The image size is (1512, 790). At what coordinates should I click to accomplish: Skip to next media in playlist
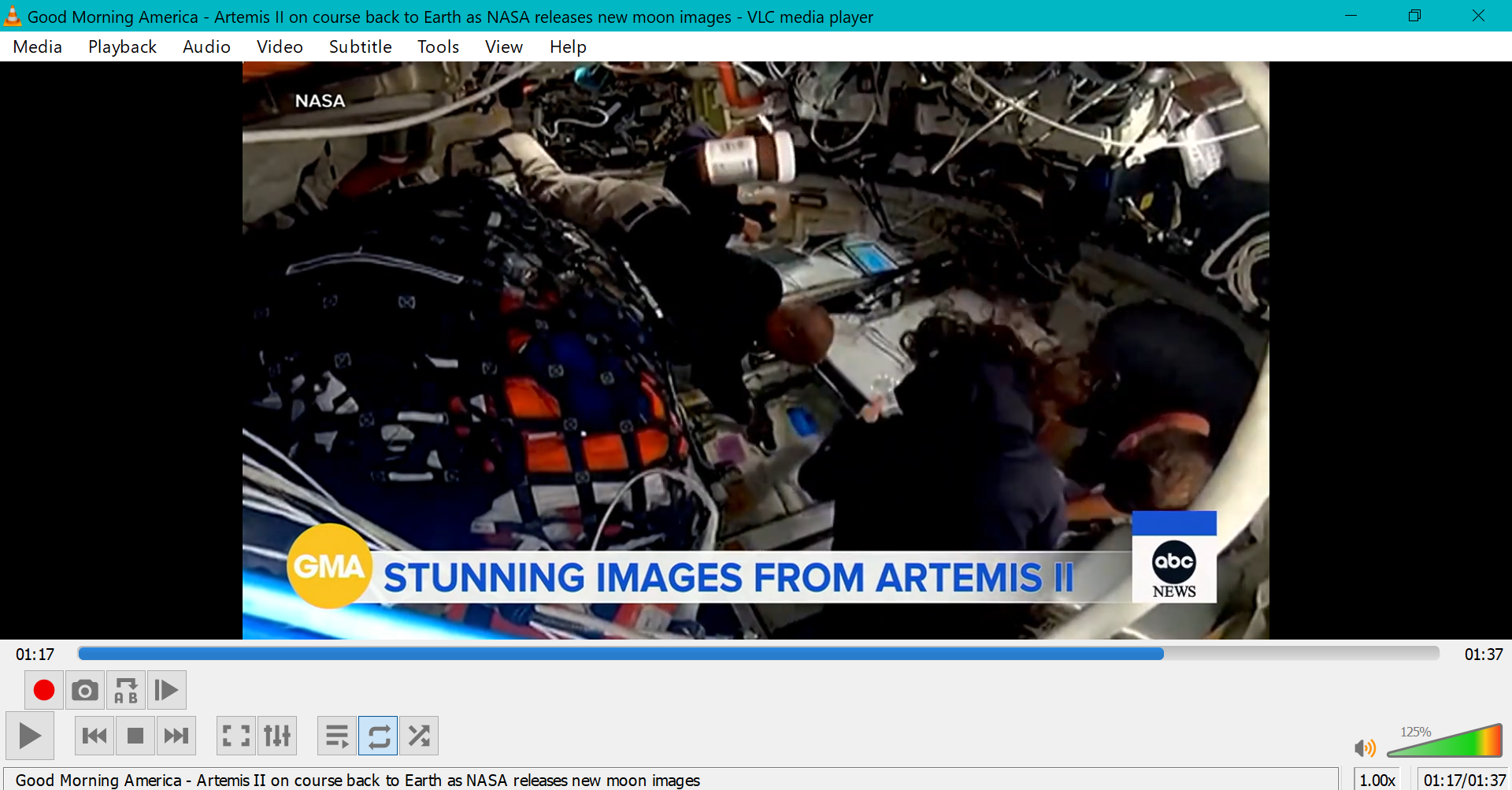pyautogui.click(x=176, y=736)
